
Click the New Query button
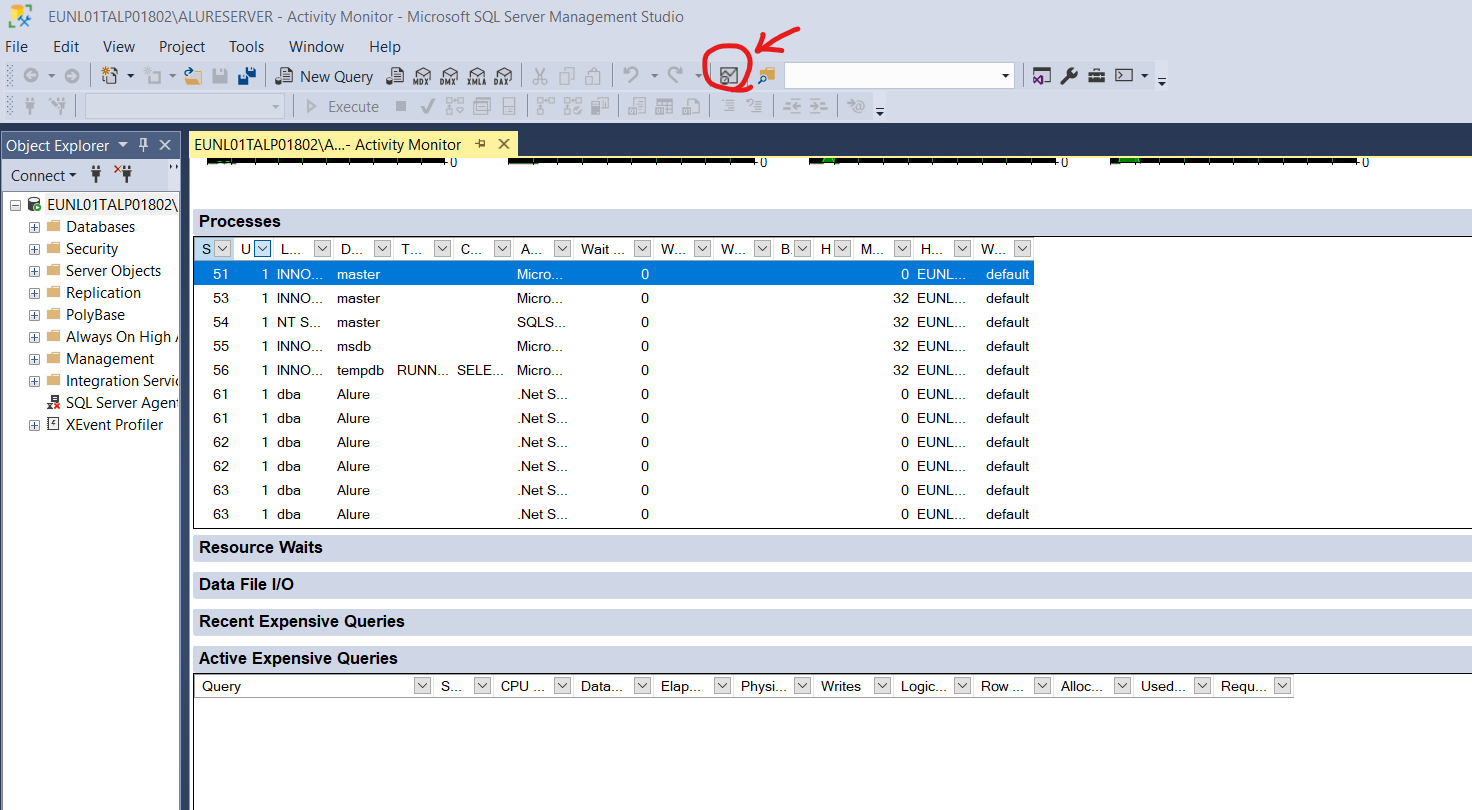pyautogui.click(x=325, y=76)
